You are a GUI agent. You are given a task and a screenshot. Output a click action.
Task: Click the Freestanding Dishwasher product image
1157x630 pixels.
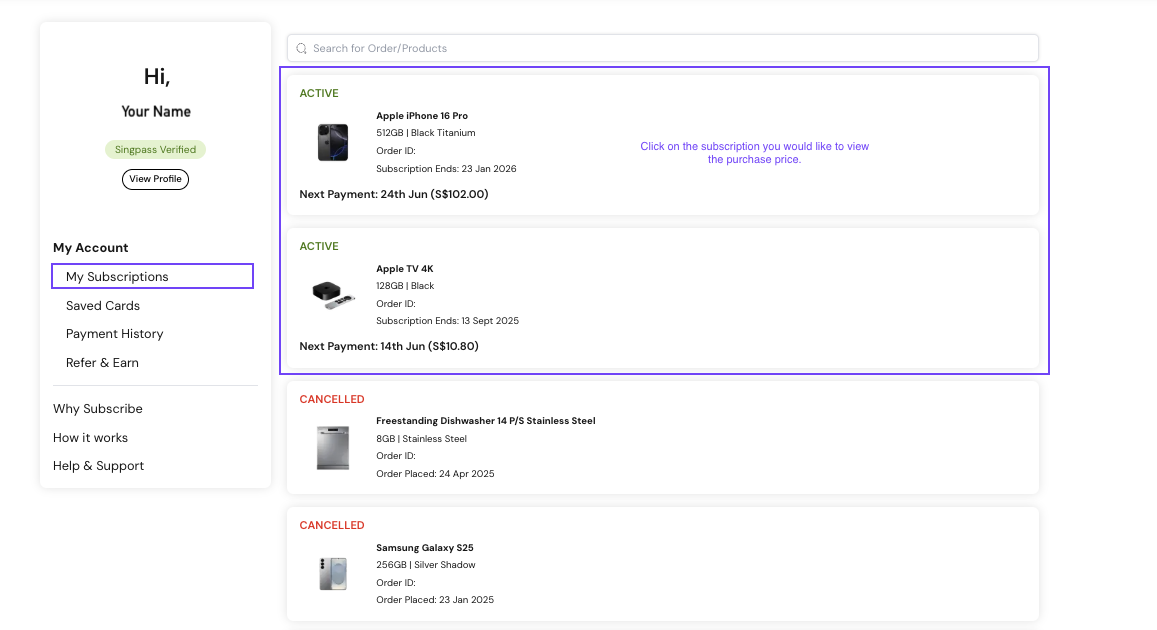coord(333,448)
